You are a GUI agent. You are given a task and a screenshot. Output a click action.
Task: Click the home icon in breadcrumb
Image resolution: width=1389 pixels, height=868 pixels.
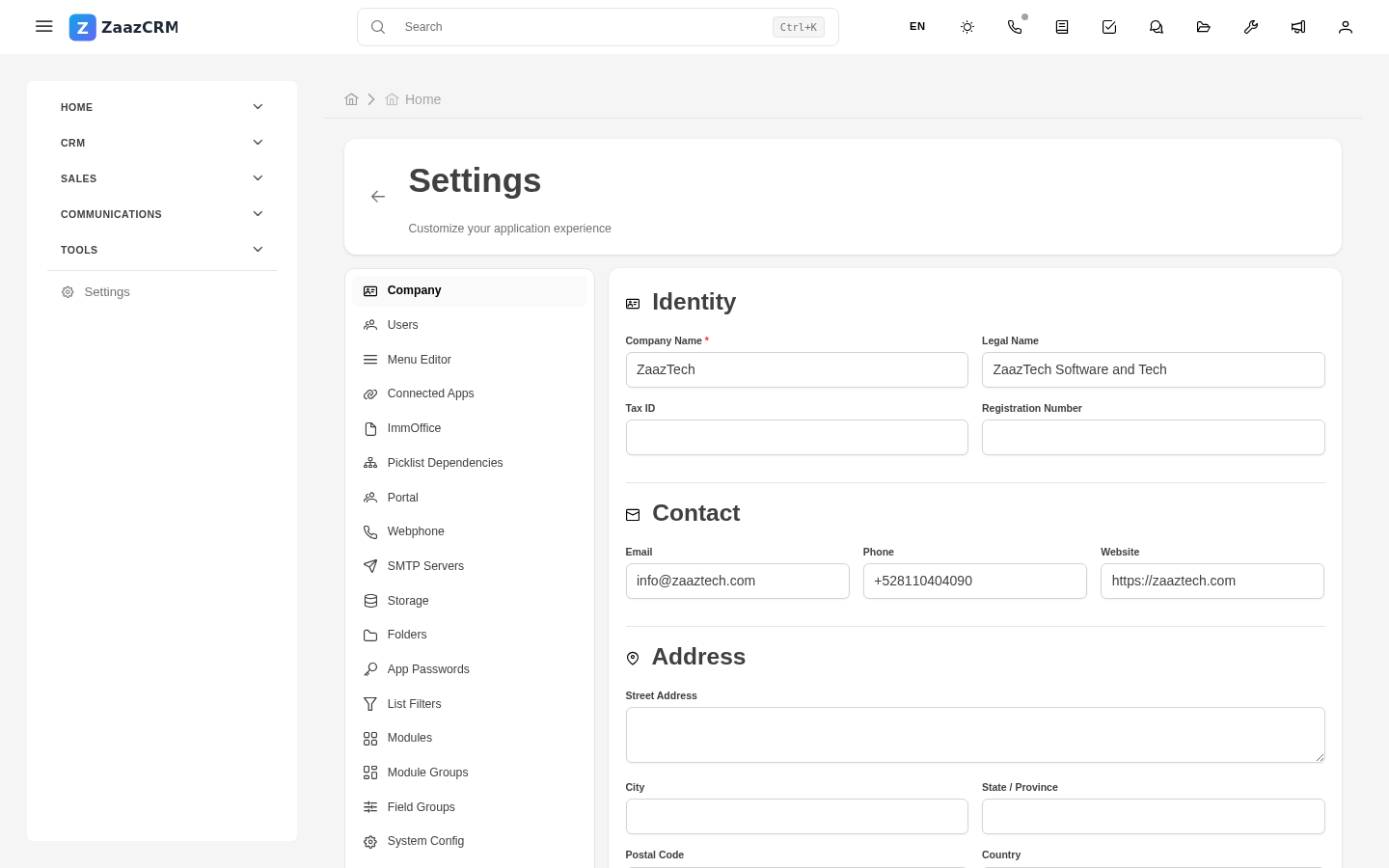(351, 99)
